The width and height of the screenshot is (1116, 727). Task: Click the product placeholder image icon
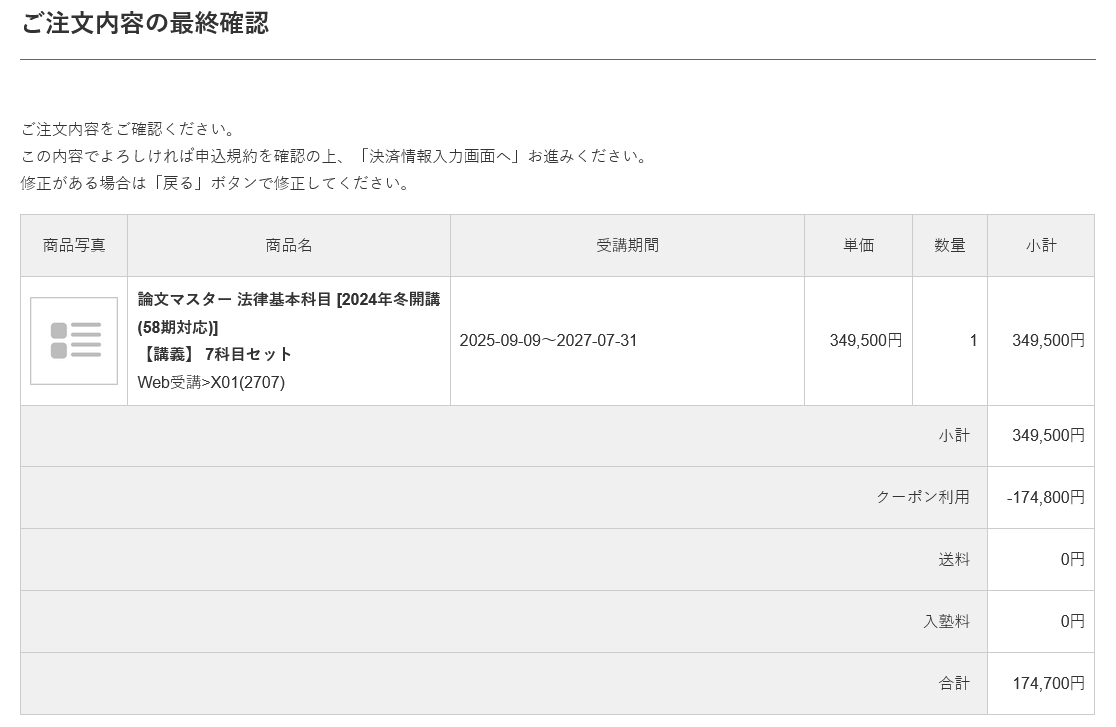tap(74, 341)
